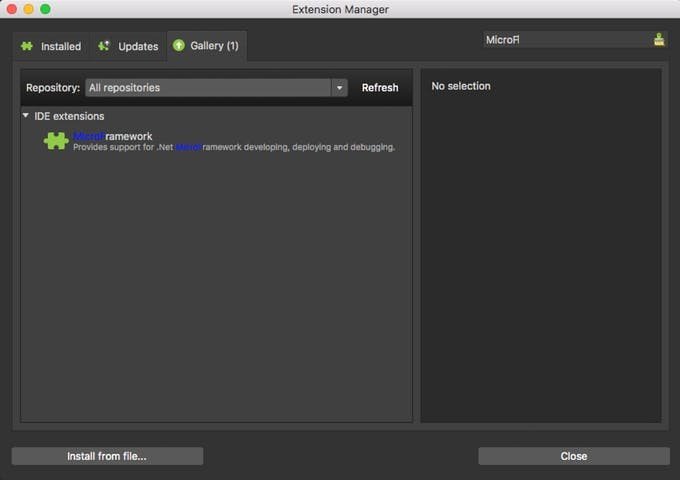Click the MicroFramework extension puzzle icon
Image resolution: width=680 pixels, height=480 pixels.
56,141
